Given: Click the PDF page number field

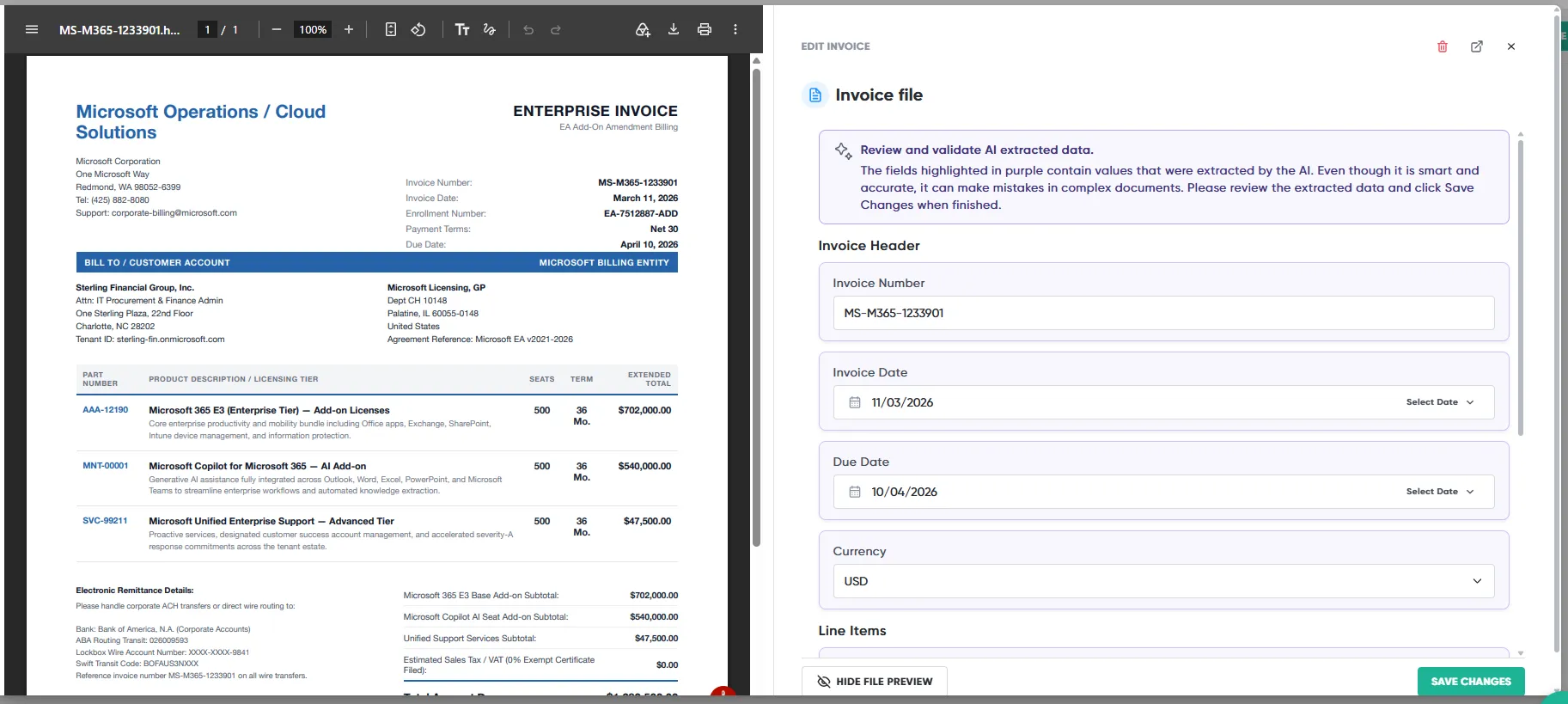Looking at the screenshot, I should click(207, 29).
